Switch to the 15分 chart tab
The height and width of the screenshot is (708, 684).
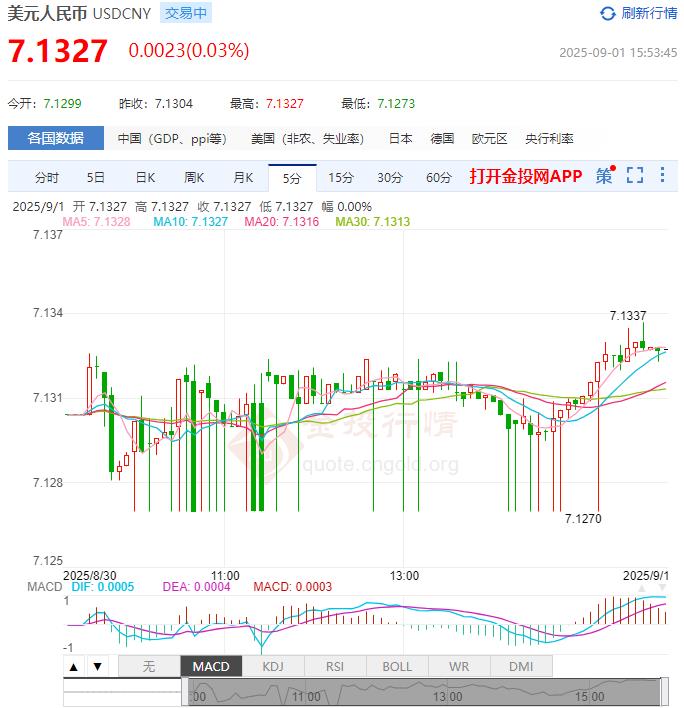point(341,178)
